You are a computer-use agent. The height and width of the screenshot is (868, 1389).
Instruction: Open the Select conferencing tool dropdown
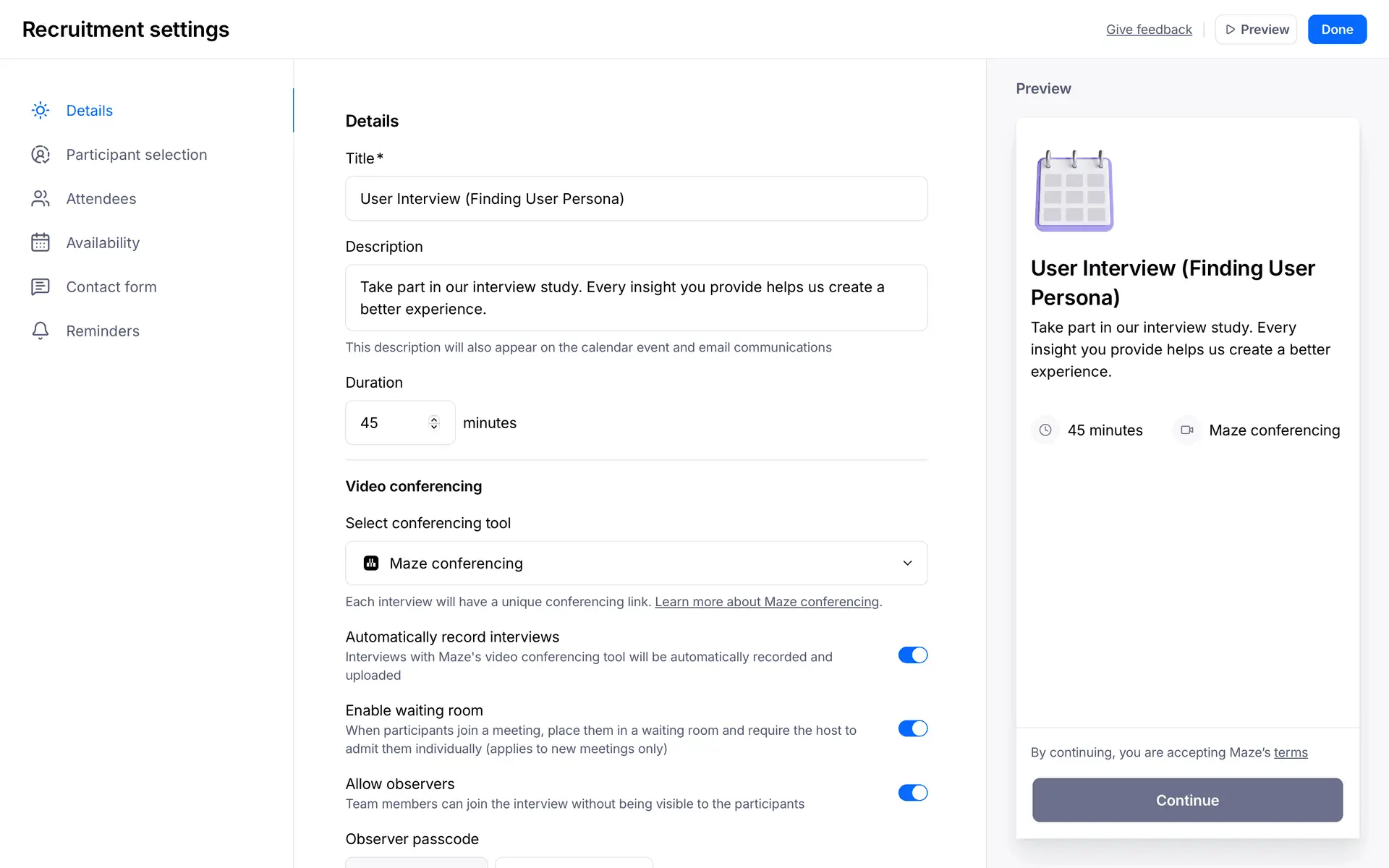(636, 563)
